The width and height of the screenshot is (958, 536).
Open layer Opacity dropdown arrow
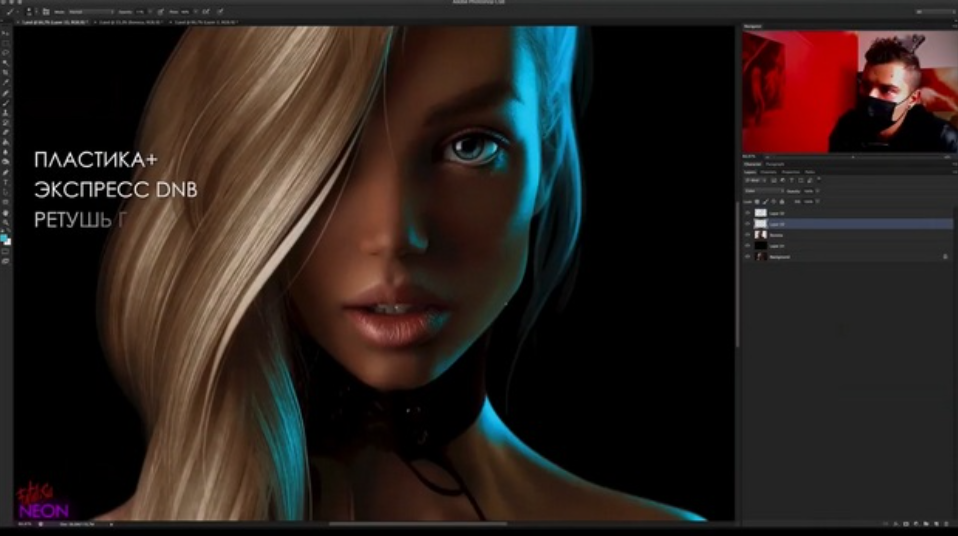click(x=817, y=191)
